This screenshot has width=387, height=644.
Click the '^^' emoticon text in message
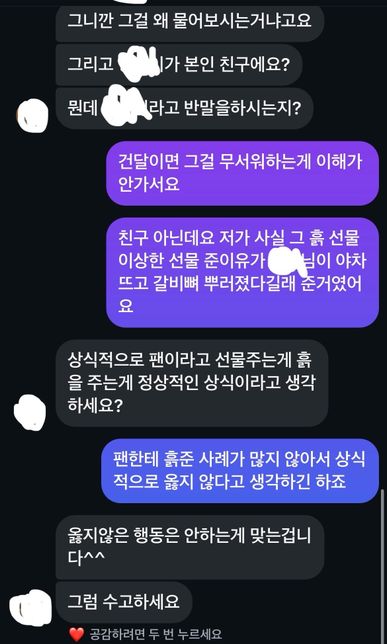[x=94, y=559]
